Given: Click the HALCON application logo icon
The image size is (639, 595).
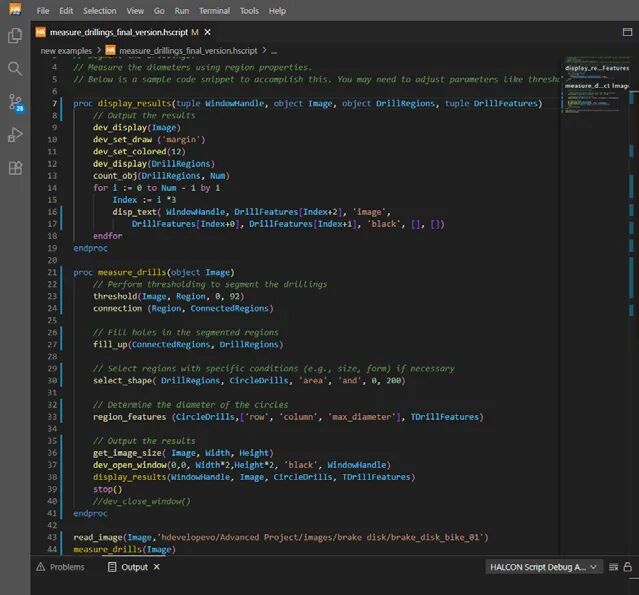Looking at the screenshot, I should pyautogui.click(x=15, y=10).
